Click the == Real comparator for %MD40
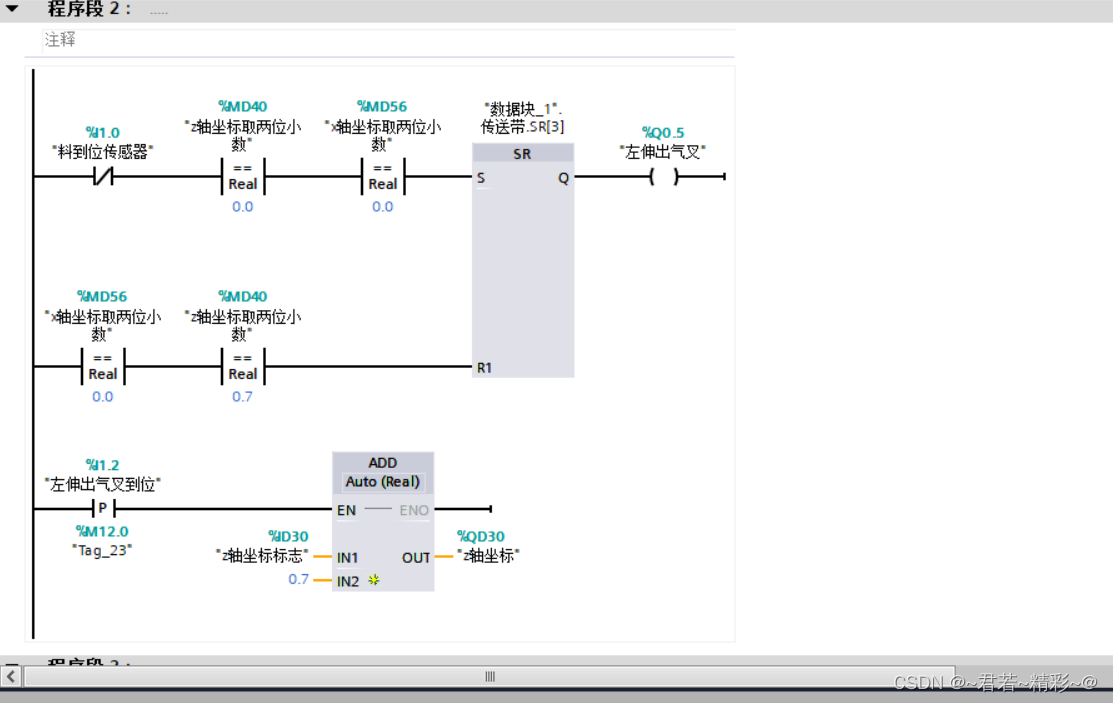This screenshot has height=703, width=1113. pyautogui.click(x=241, y=176)
